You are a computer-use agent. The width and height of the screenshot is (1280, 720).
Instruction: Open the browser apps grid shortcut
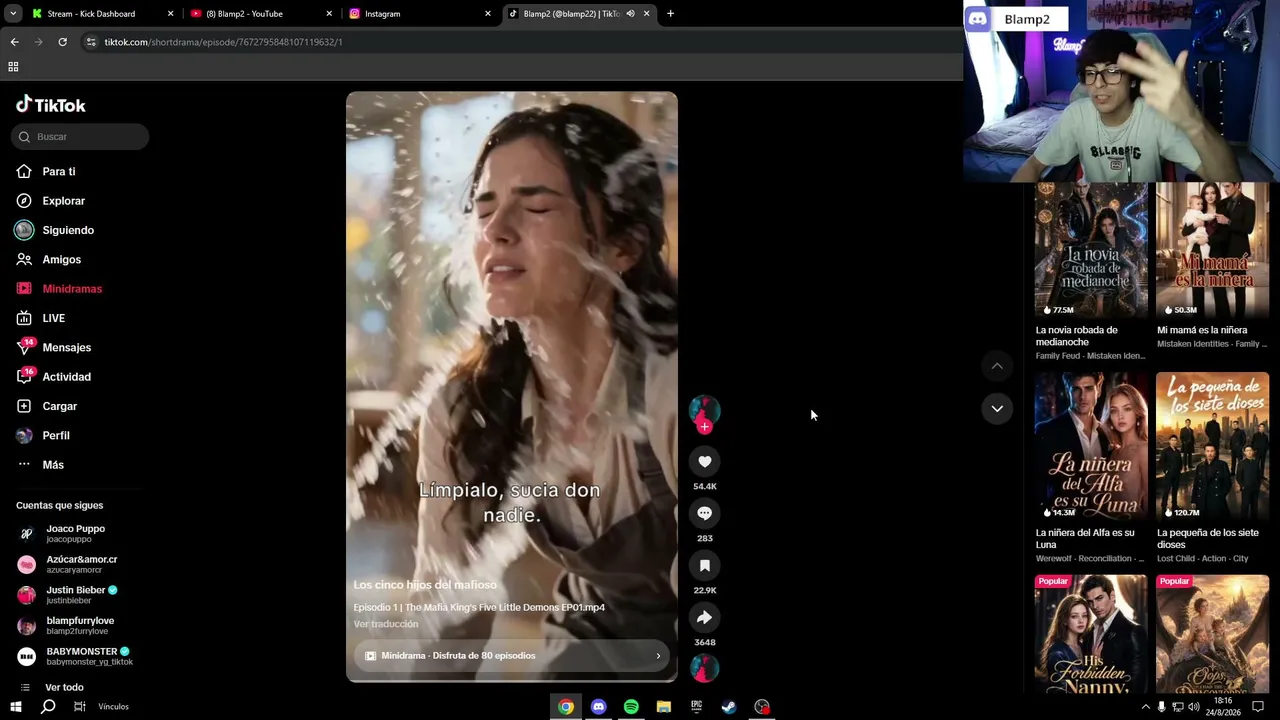click(13, 67)
